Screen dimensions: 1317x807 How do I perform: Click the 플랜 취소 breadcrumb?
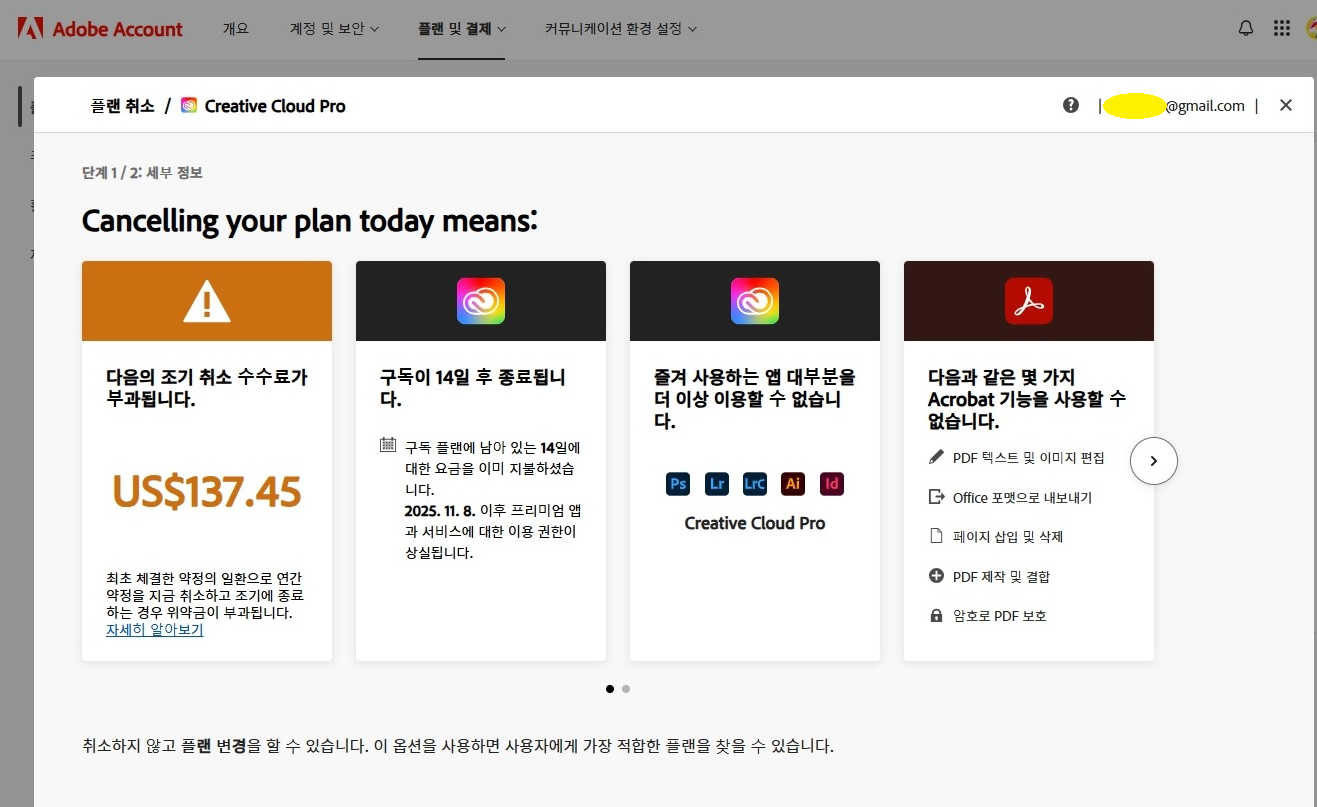(123, 105)
